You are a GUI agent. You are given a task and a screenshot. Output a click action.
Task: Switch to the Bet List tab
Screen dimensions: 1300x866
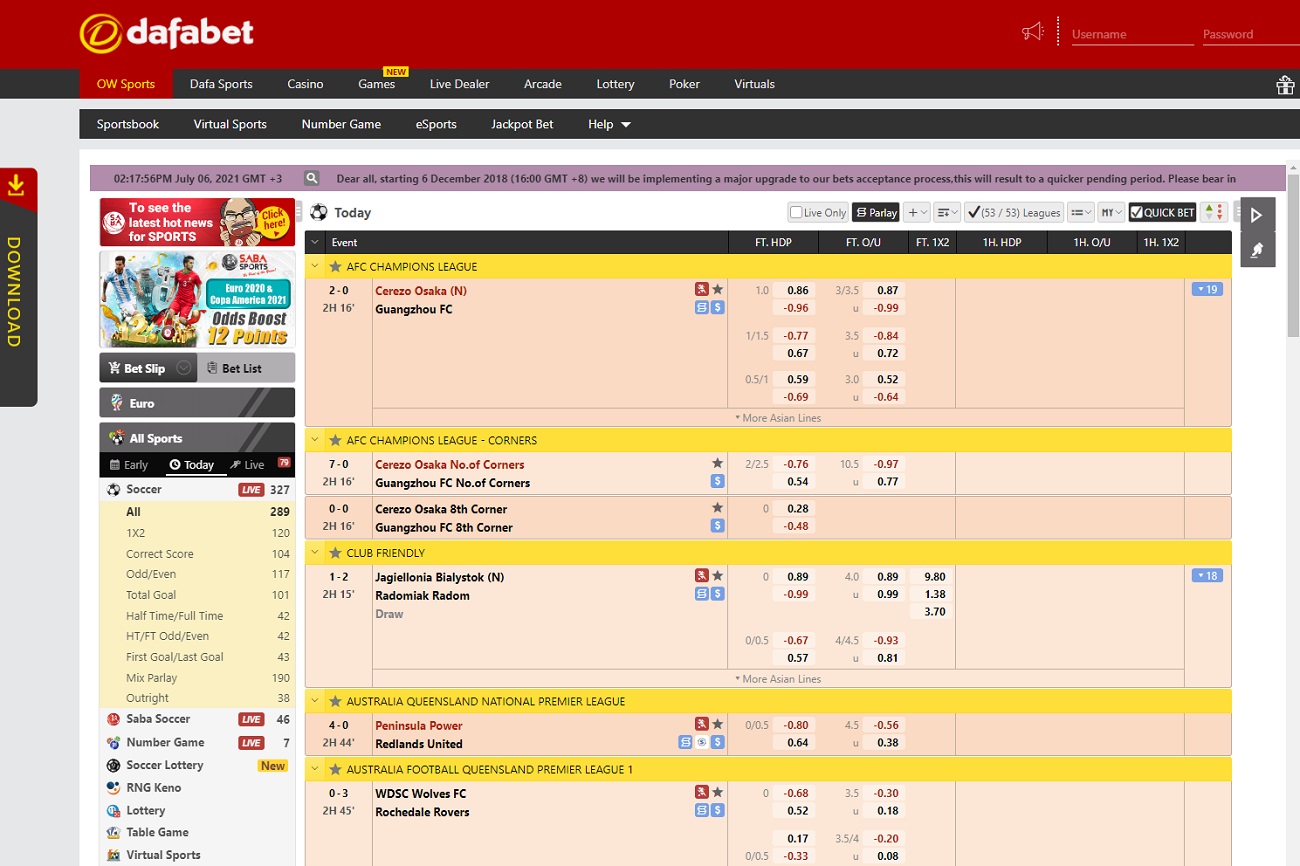[x=246, y=368]
